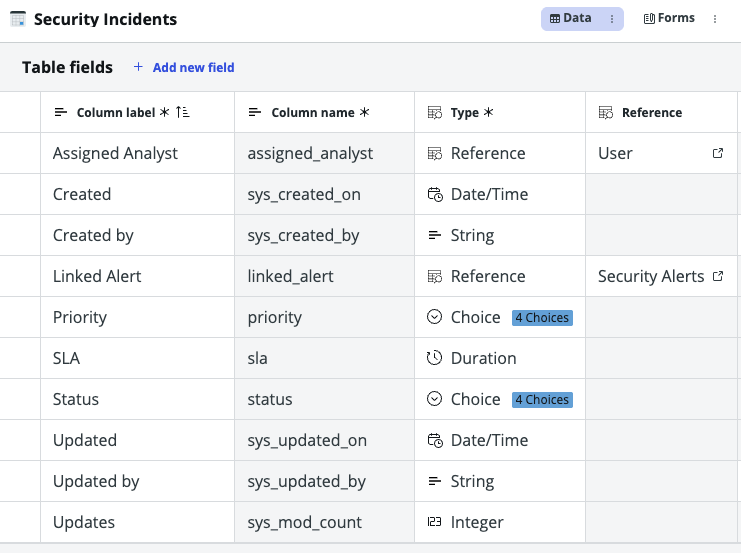Click the Type column header icon
Image resolution: width=741 pixels, height=553 pixels.
(x=435, y=112)
